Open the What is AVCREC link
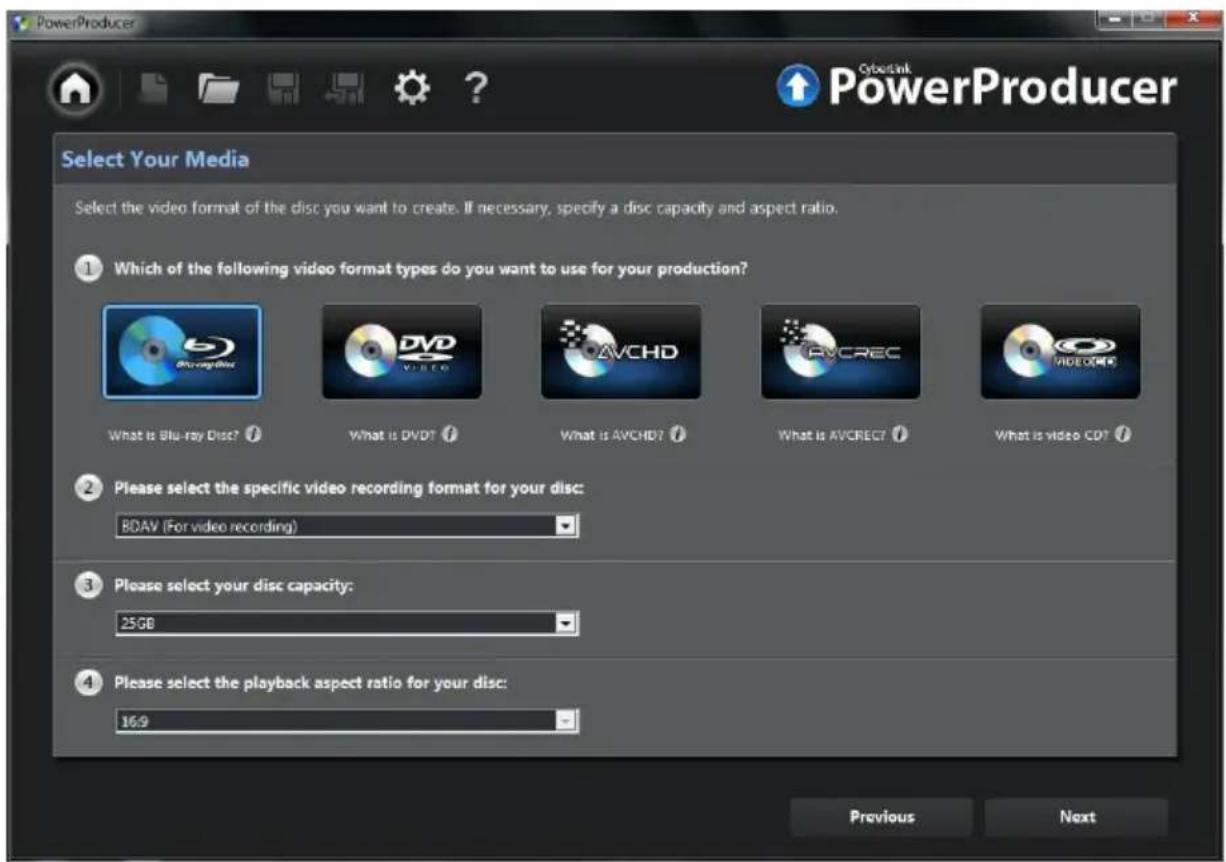Viewport: 1226px width, 862px height. click(833, 436)
